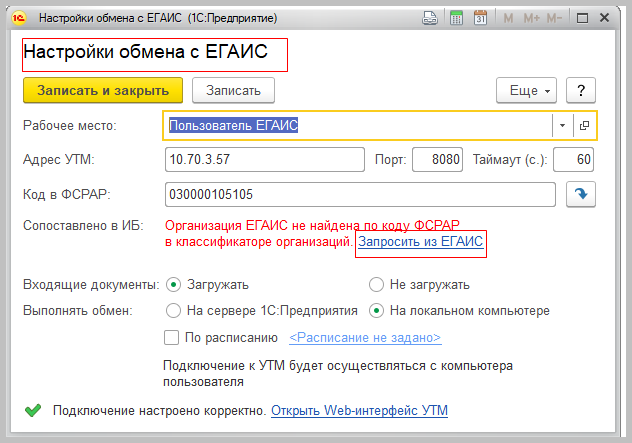Click the Сопоставлено в ИБ label
Image resolution: width=632 pixels, height=443 pixels.
tap(83, 226)
